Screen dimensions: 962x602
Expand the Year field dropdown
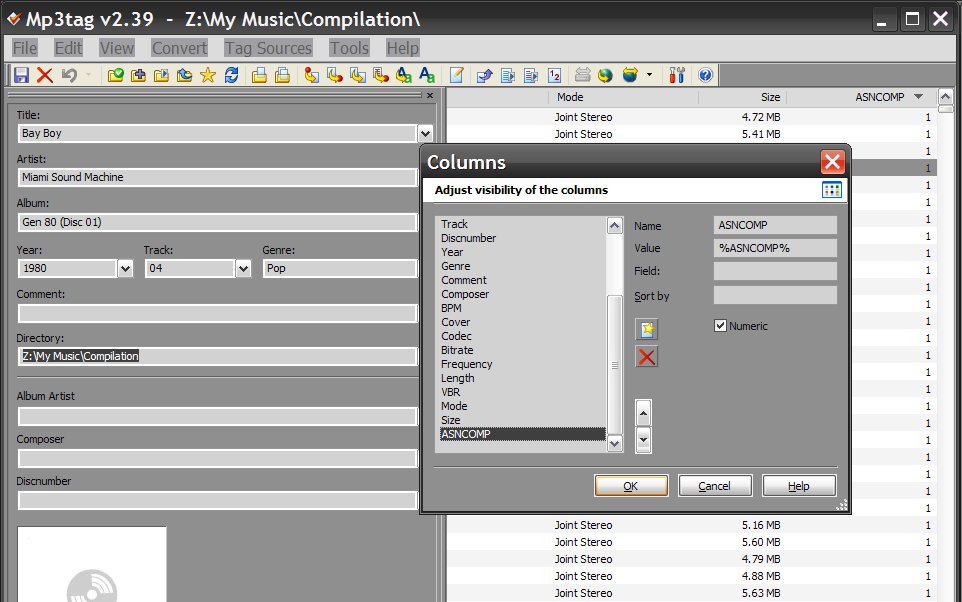(x=125, y=268)
